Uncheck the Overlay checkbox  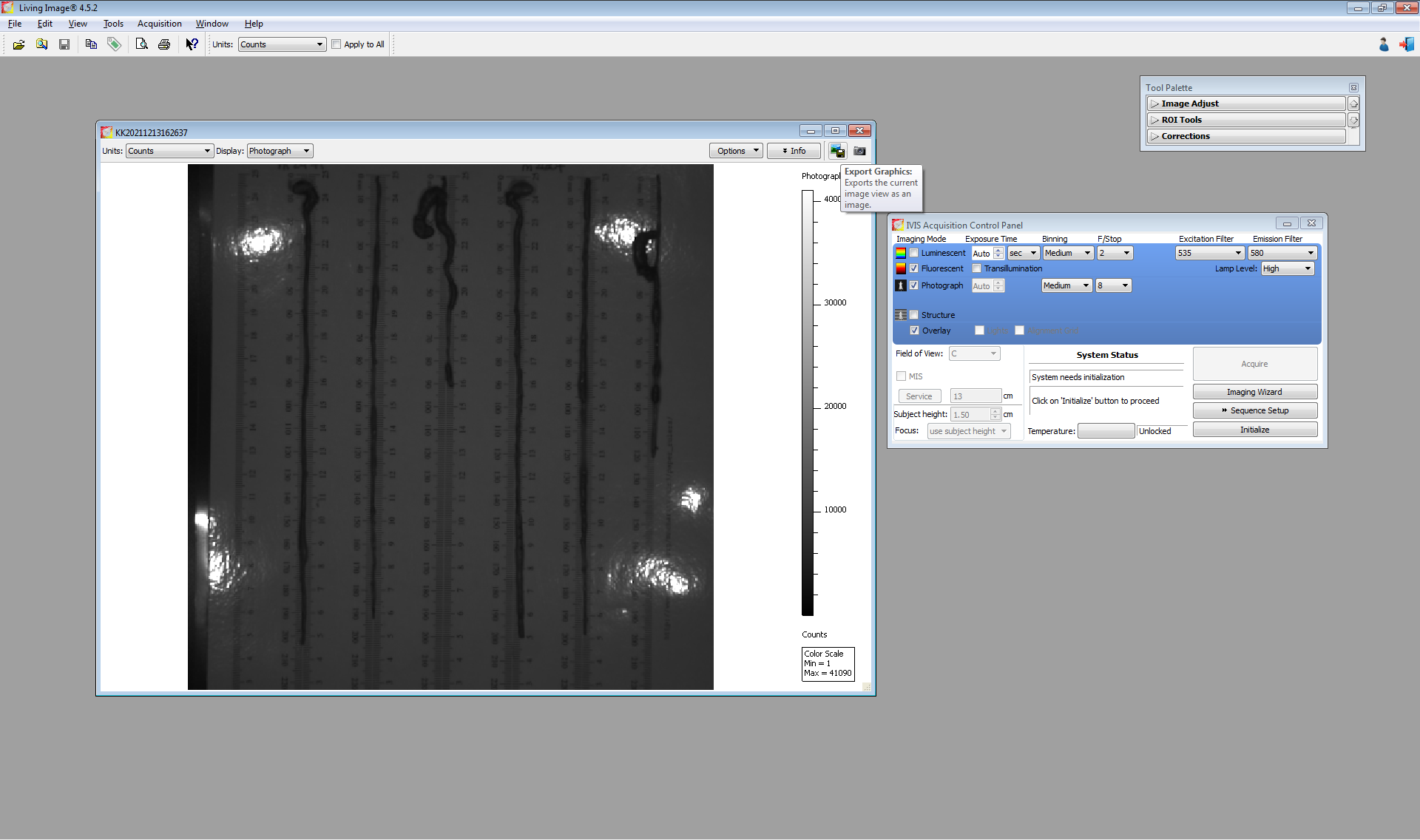click(x=915, y=331)
